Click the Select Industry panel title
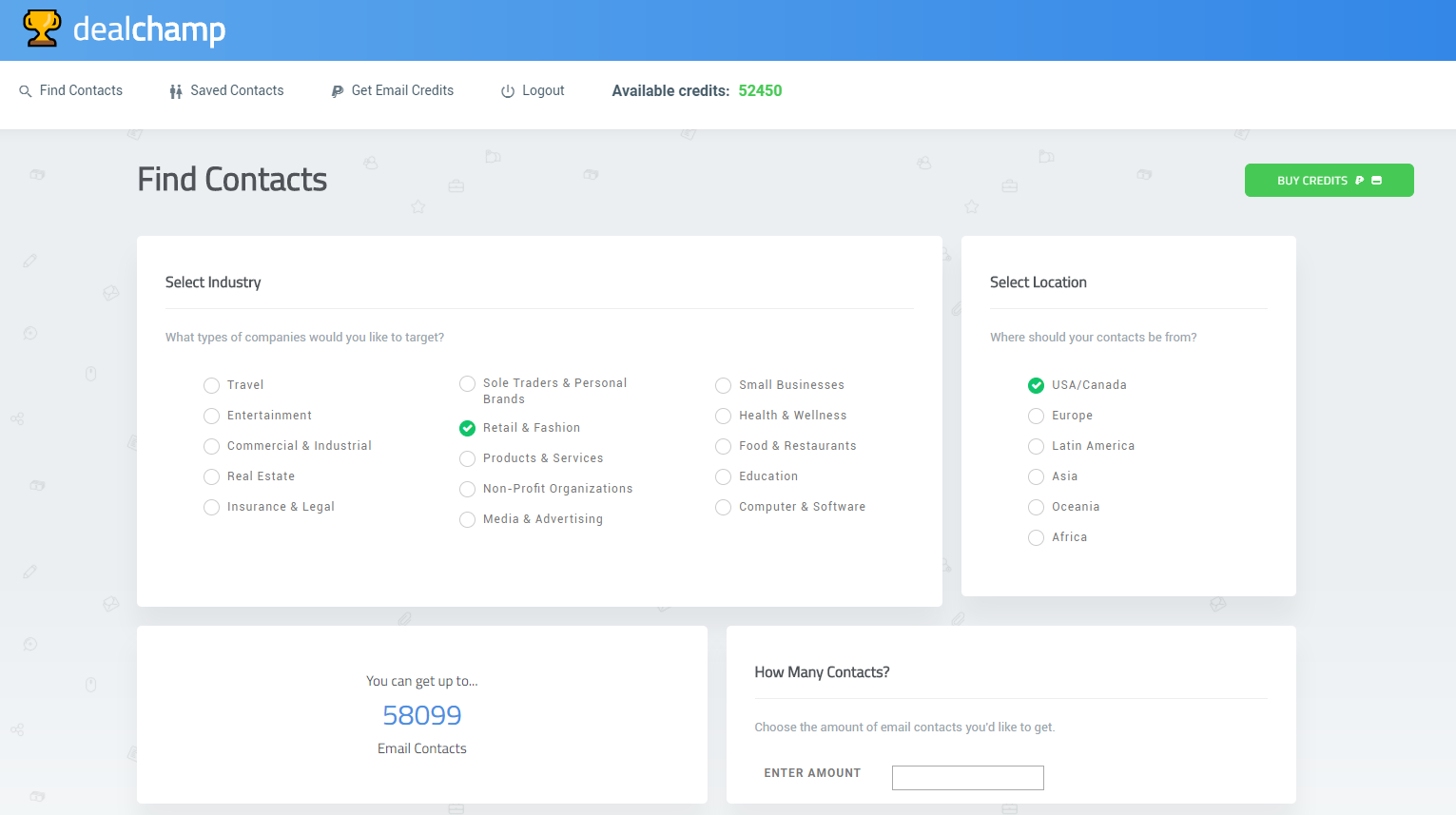This screenshot has height=815, width=1456. click(x=213, y=282)
